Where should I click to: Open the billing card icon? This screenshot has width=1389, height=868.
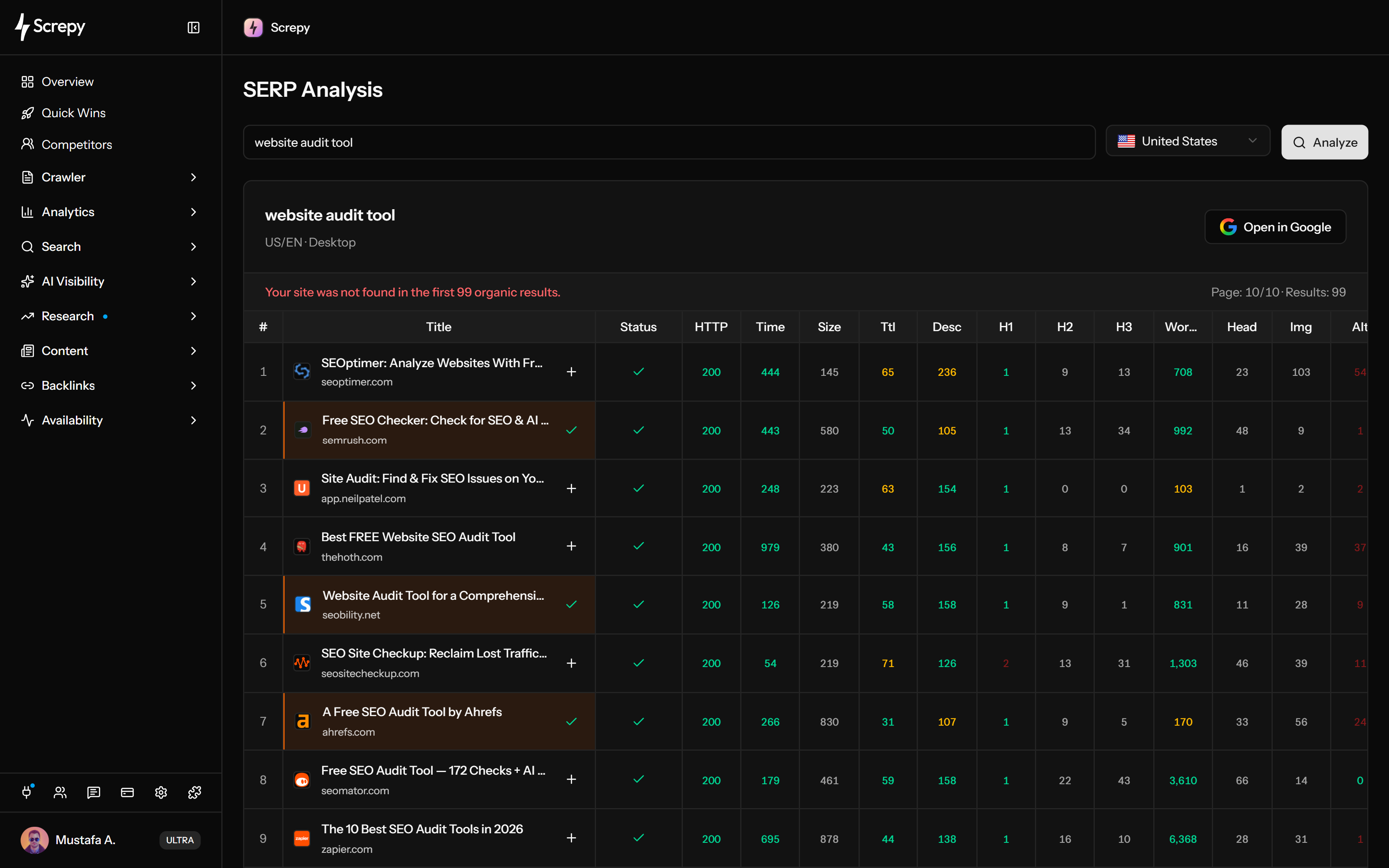(x=128, y=792)
